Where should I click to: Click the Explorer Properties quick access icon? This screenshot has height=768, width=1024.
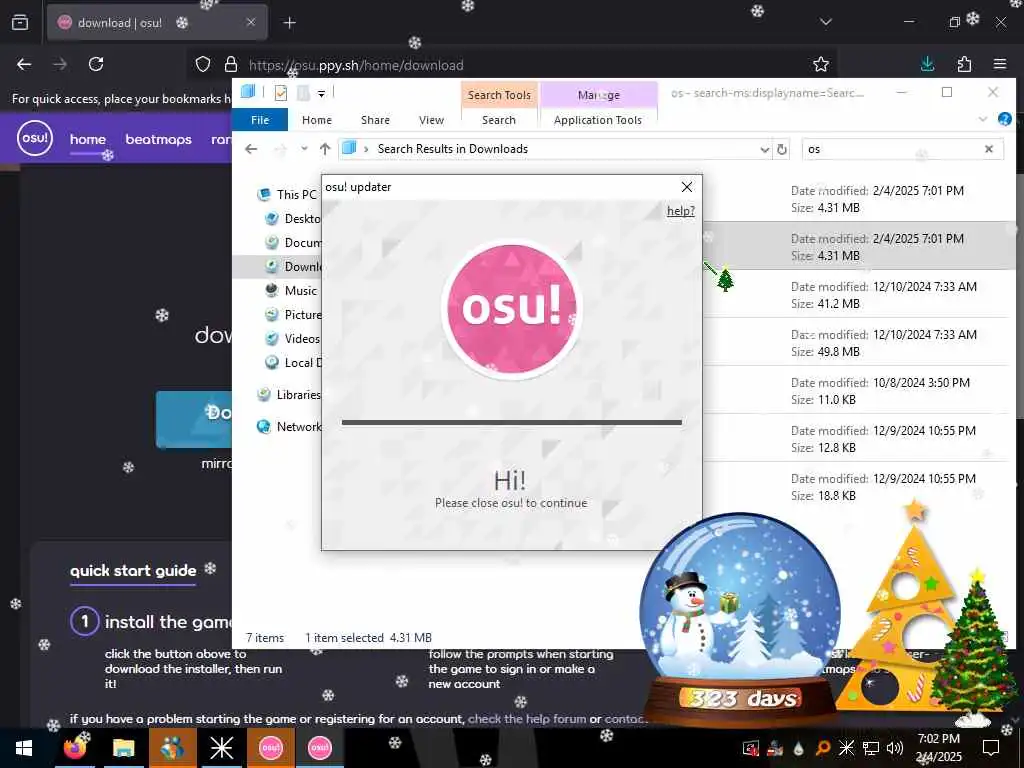pos(281,93)
